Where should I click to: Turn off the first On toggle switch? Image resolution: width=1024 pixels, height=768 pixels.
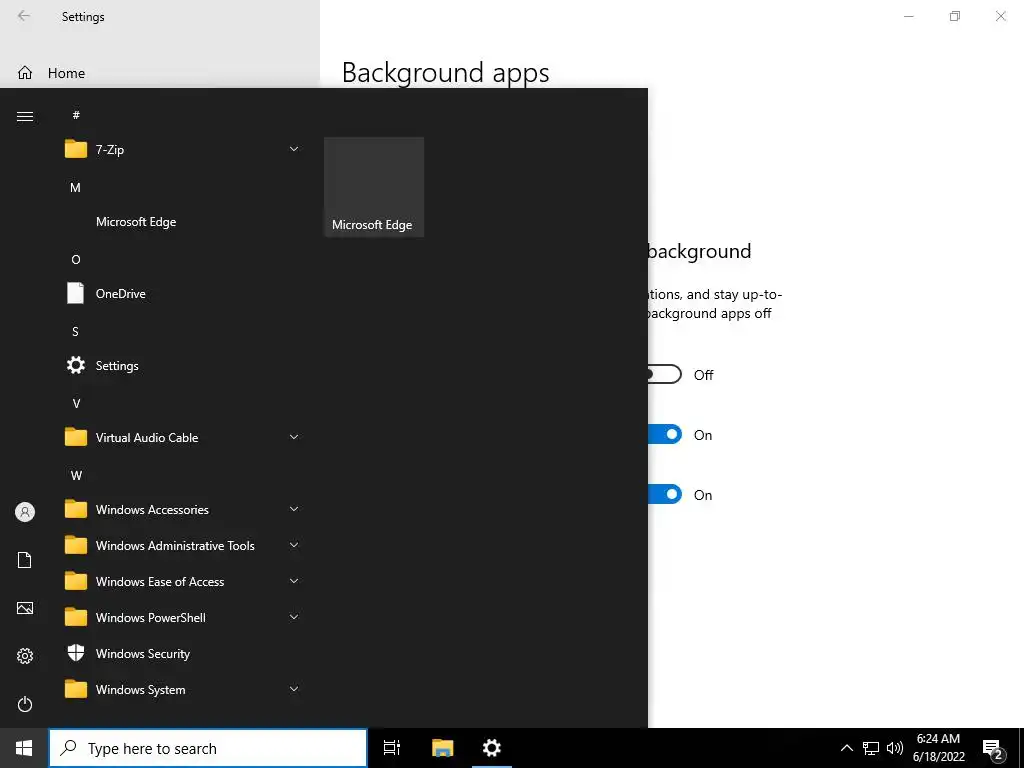point(665,435)
